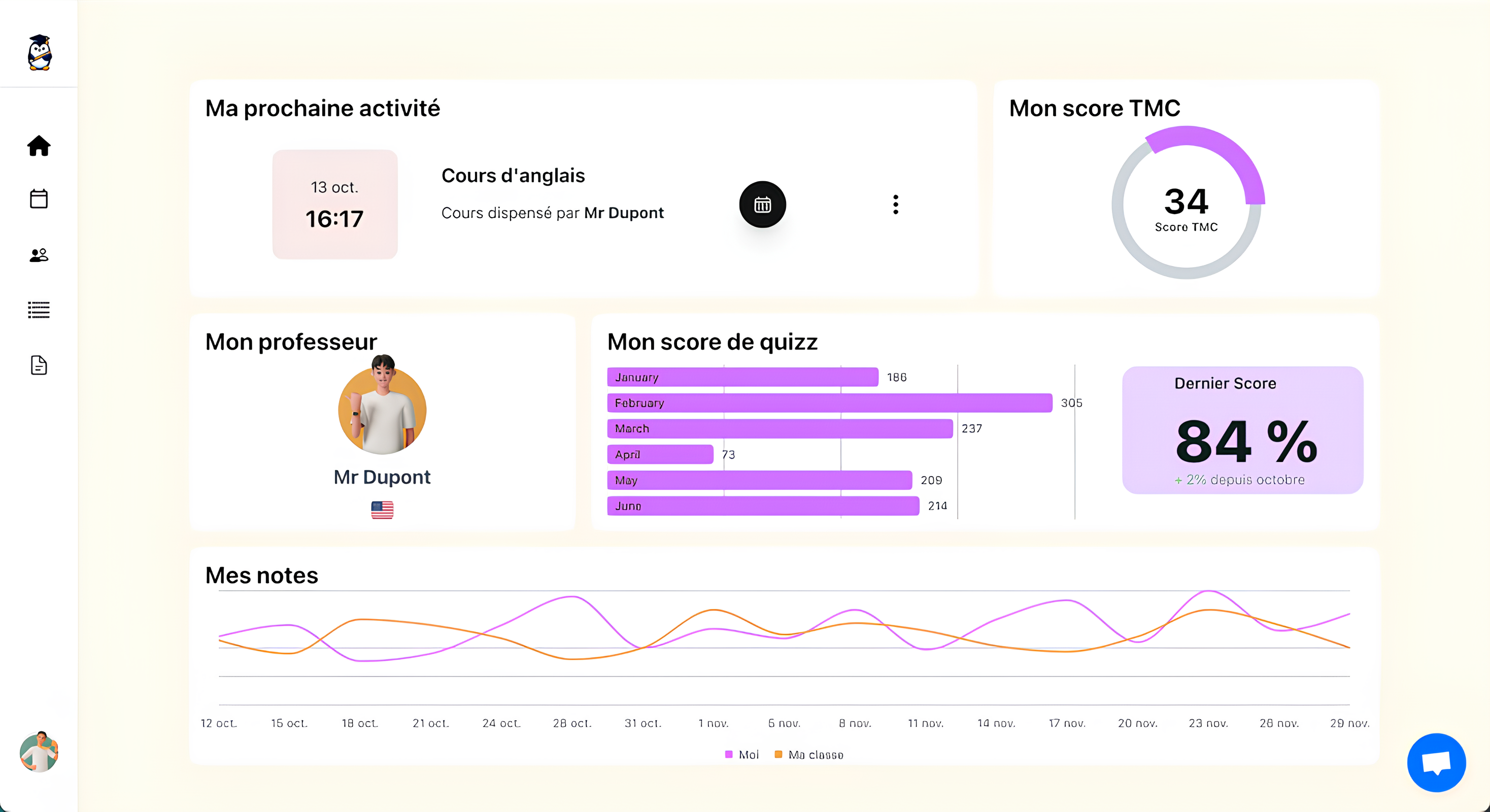
Task: Open the three-dot menu in Ma prochaine activité
Action: 896,204
